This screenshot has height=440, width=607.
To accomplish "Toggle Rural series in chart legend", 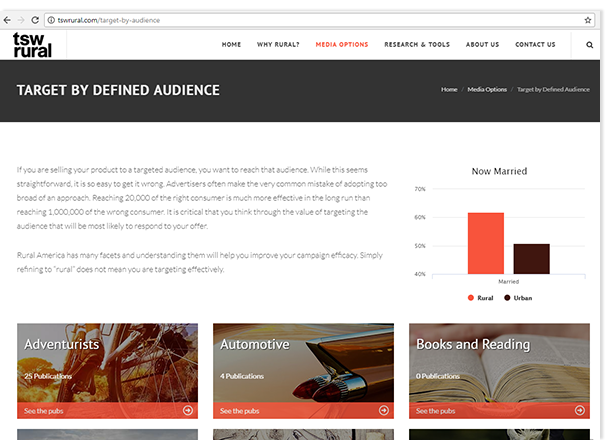I will click(x=480, y=298).
